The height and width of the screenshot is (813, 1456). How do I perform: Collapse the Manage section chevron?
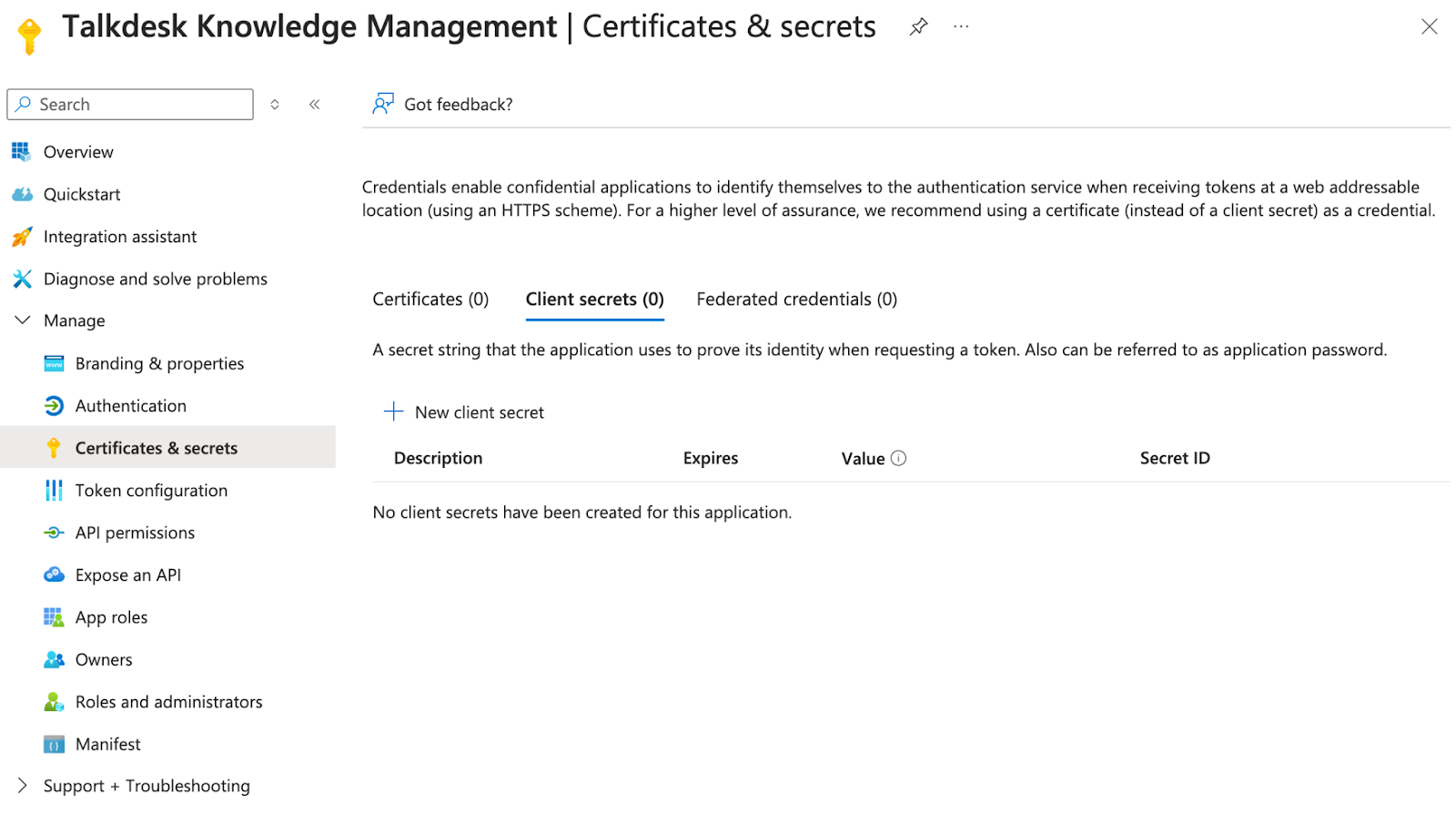point(22,320)
